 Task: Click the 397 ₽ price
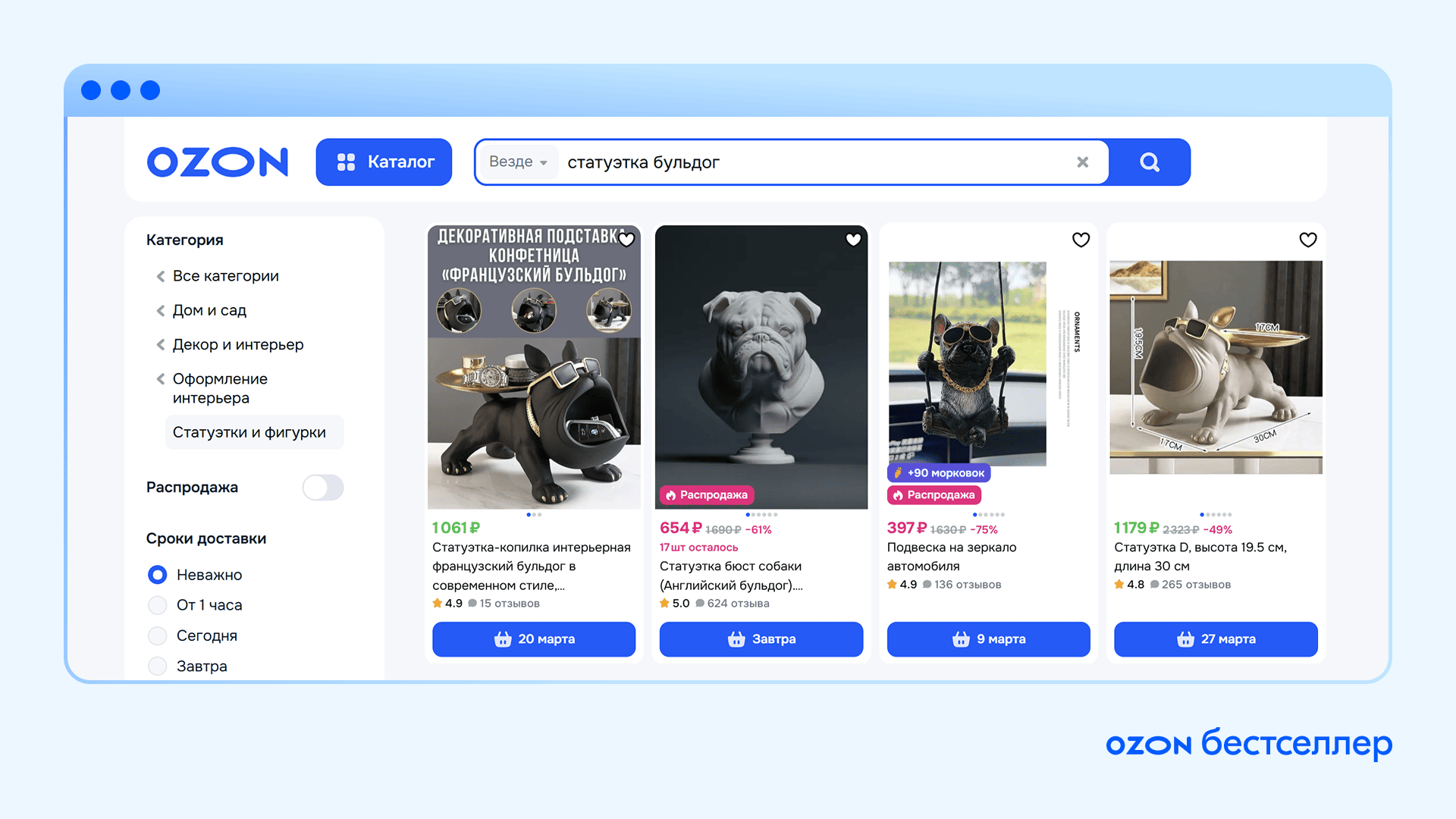tap(907, 528)
